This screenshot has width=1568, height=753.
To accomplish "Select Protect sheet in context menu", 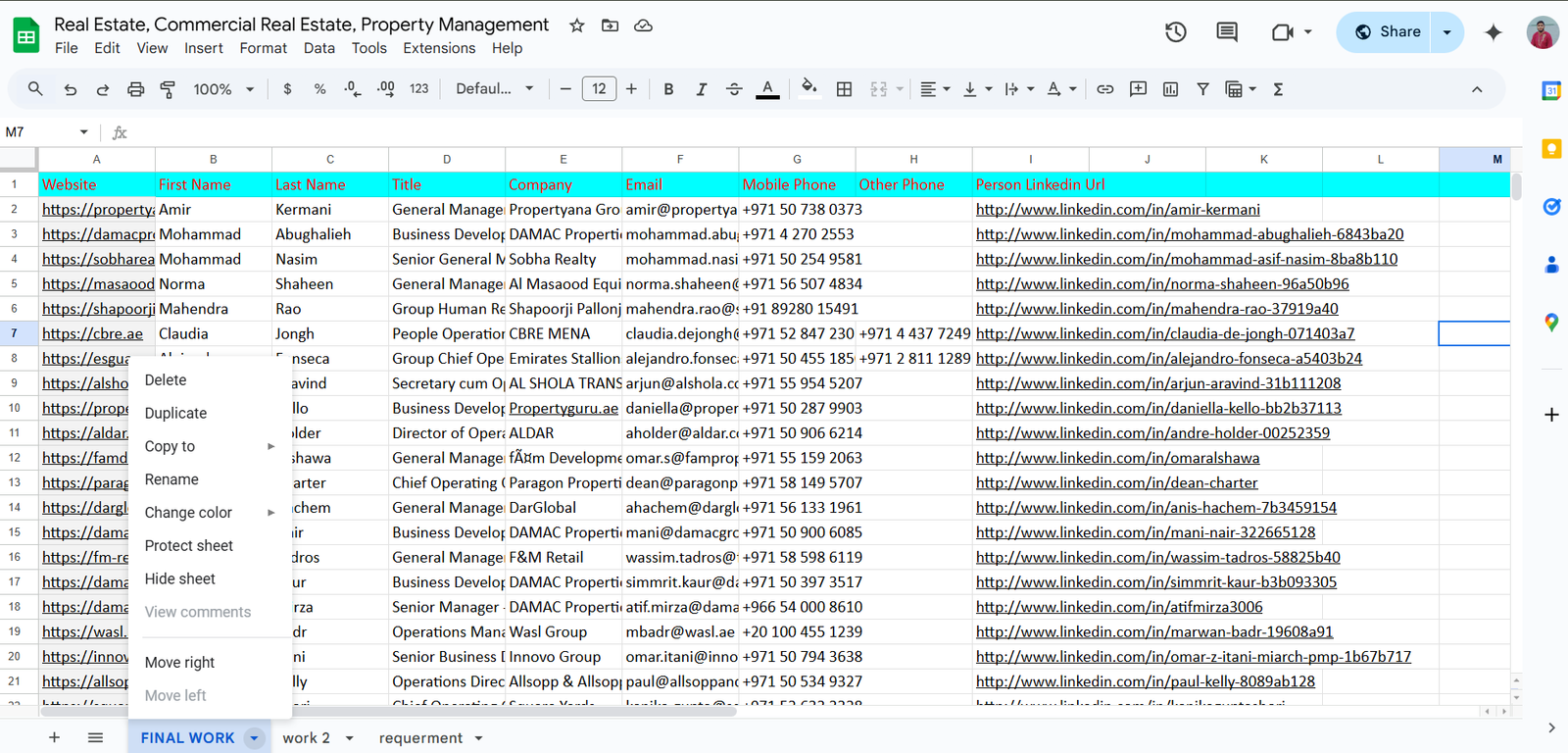I will coord(210,546).
